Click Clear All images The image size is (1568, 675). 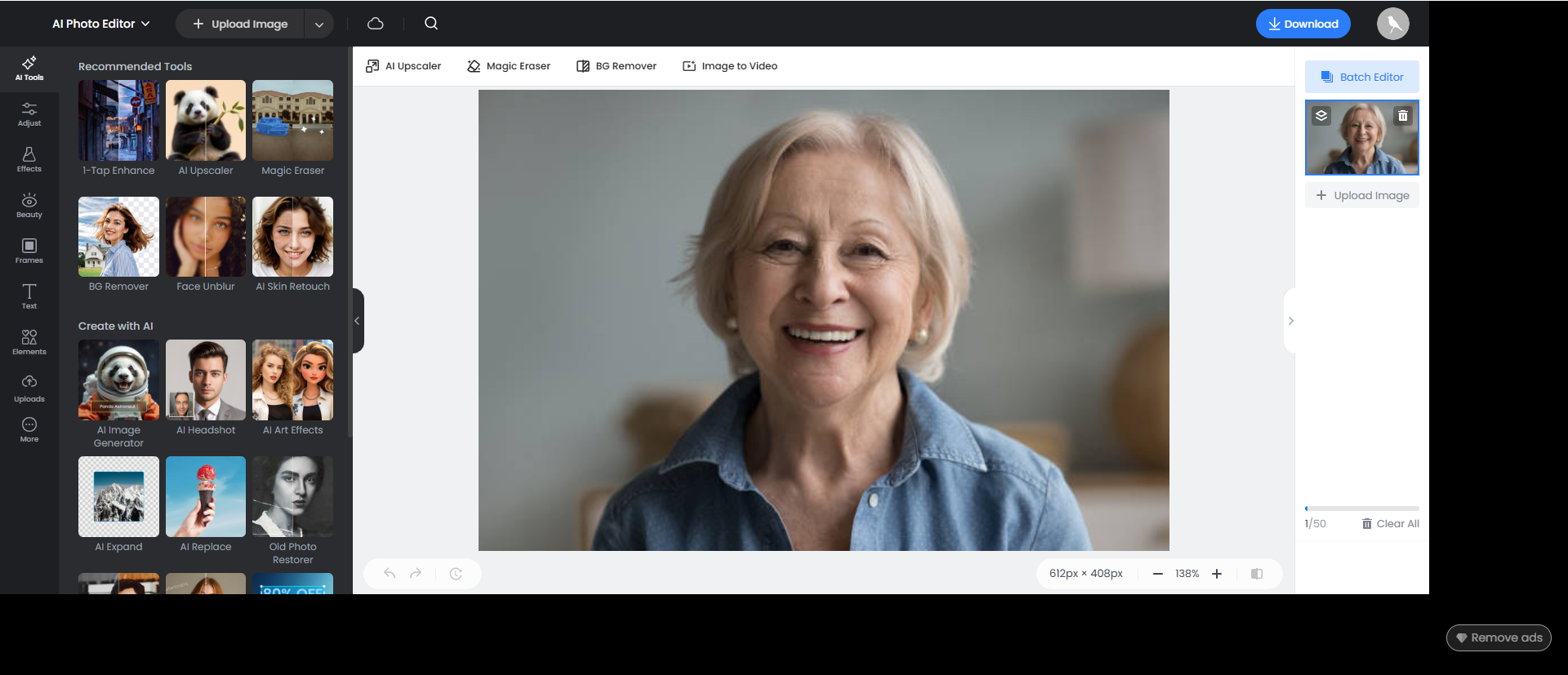(x=1390, y=524)
